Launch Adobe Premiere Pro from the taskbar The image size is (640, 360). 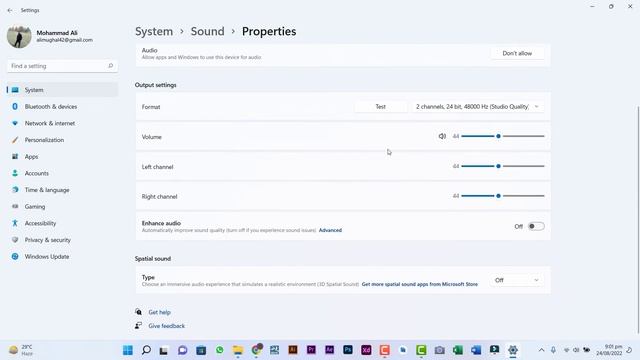tap(311, 350)
